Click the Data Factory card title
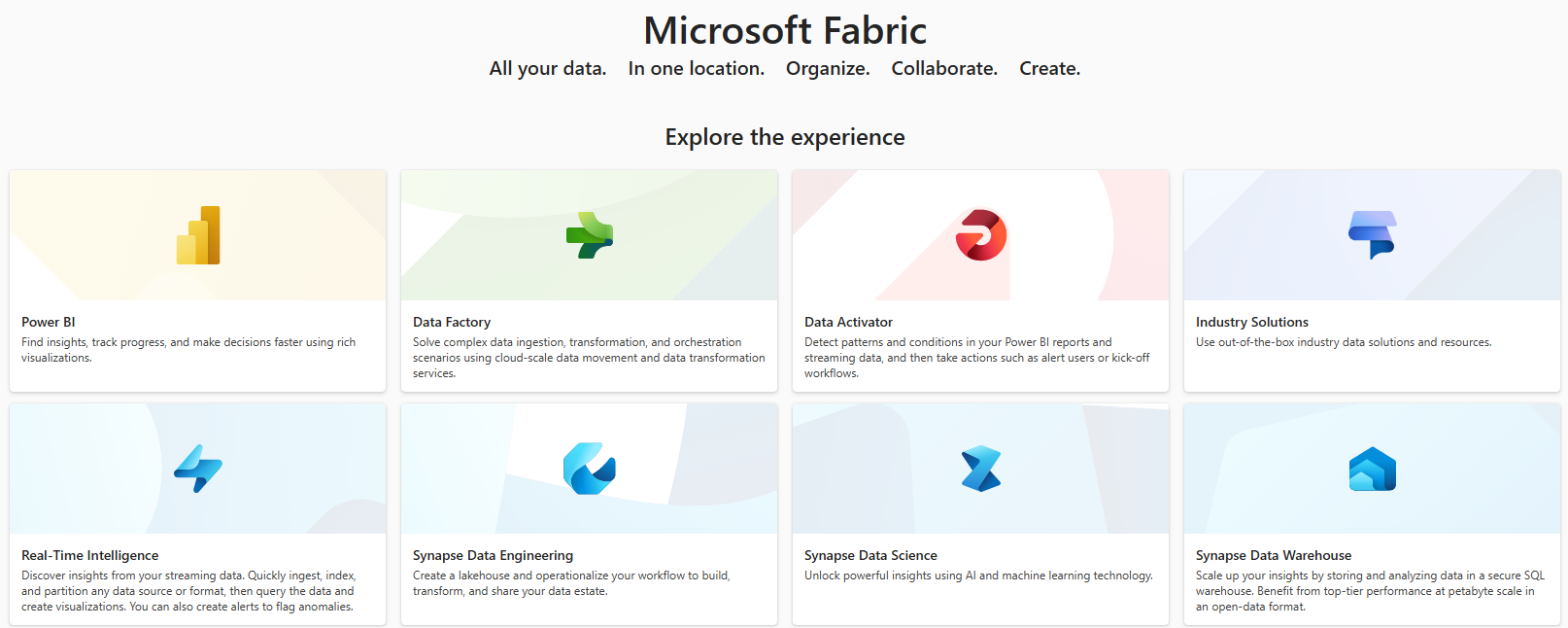 (452, 322)
